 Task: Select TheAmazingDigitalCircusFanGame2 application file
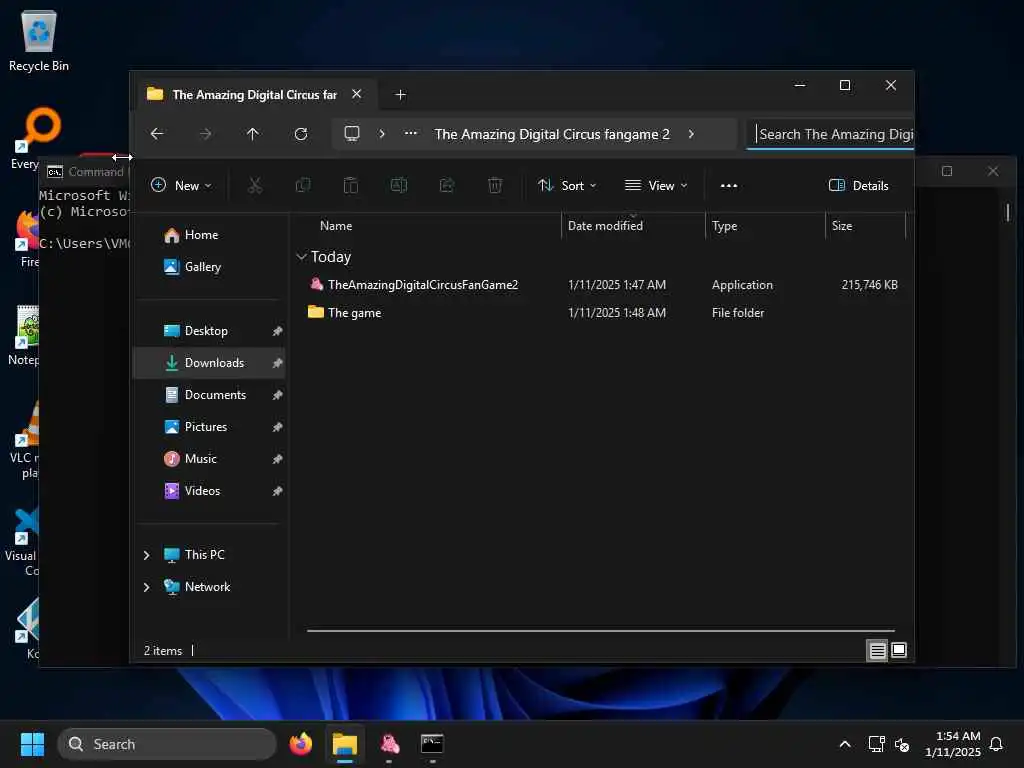coord(423,285)
